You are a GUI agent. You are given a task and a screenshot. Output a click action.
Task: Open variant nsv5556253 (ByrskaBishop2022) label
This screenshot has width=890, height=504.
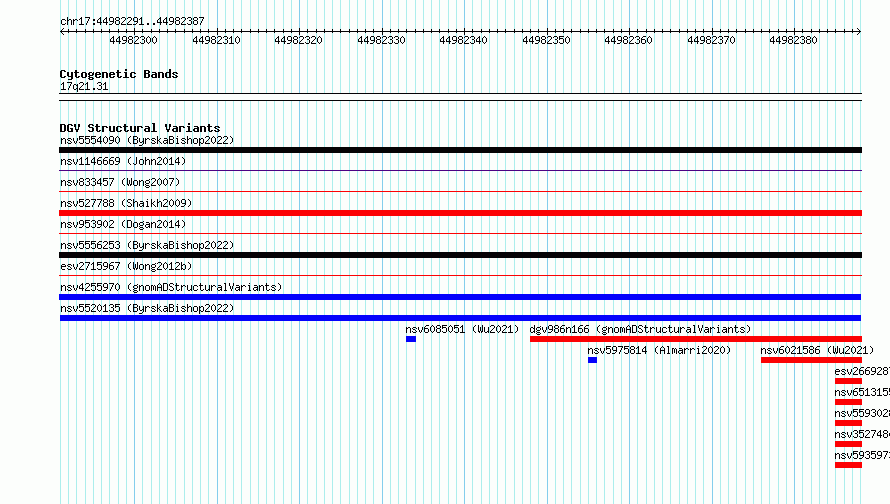[x=147, y=245]
